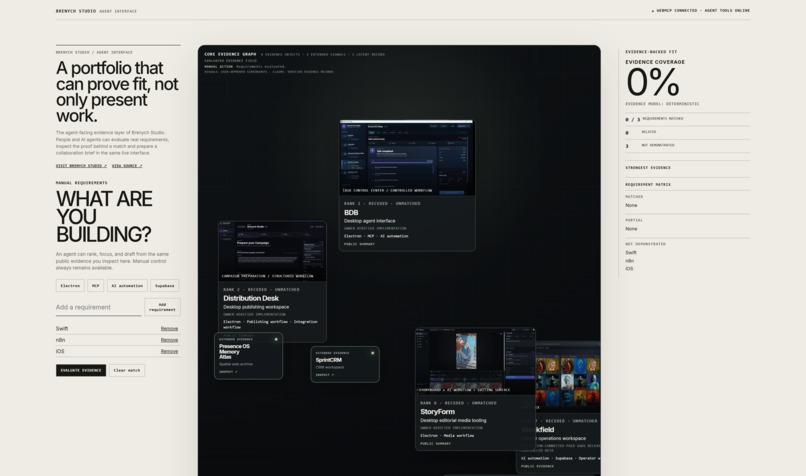Open the Distribution Desk card screenshot thumbnail
This screenshot has width=806, height=476.
[x=272, y=251]
